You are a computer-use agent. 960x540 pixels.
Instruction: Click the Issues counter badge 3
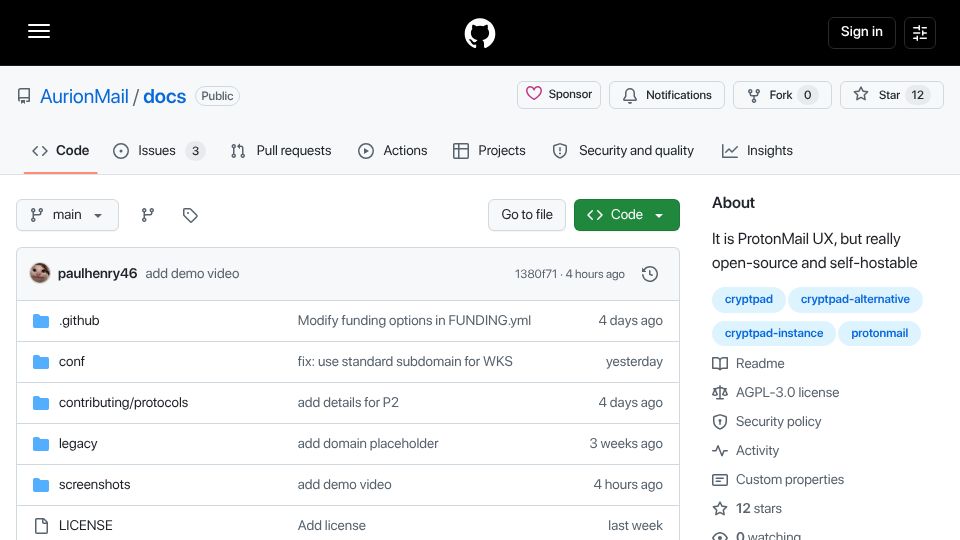(195, 151)
